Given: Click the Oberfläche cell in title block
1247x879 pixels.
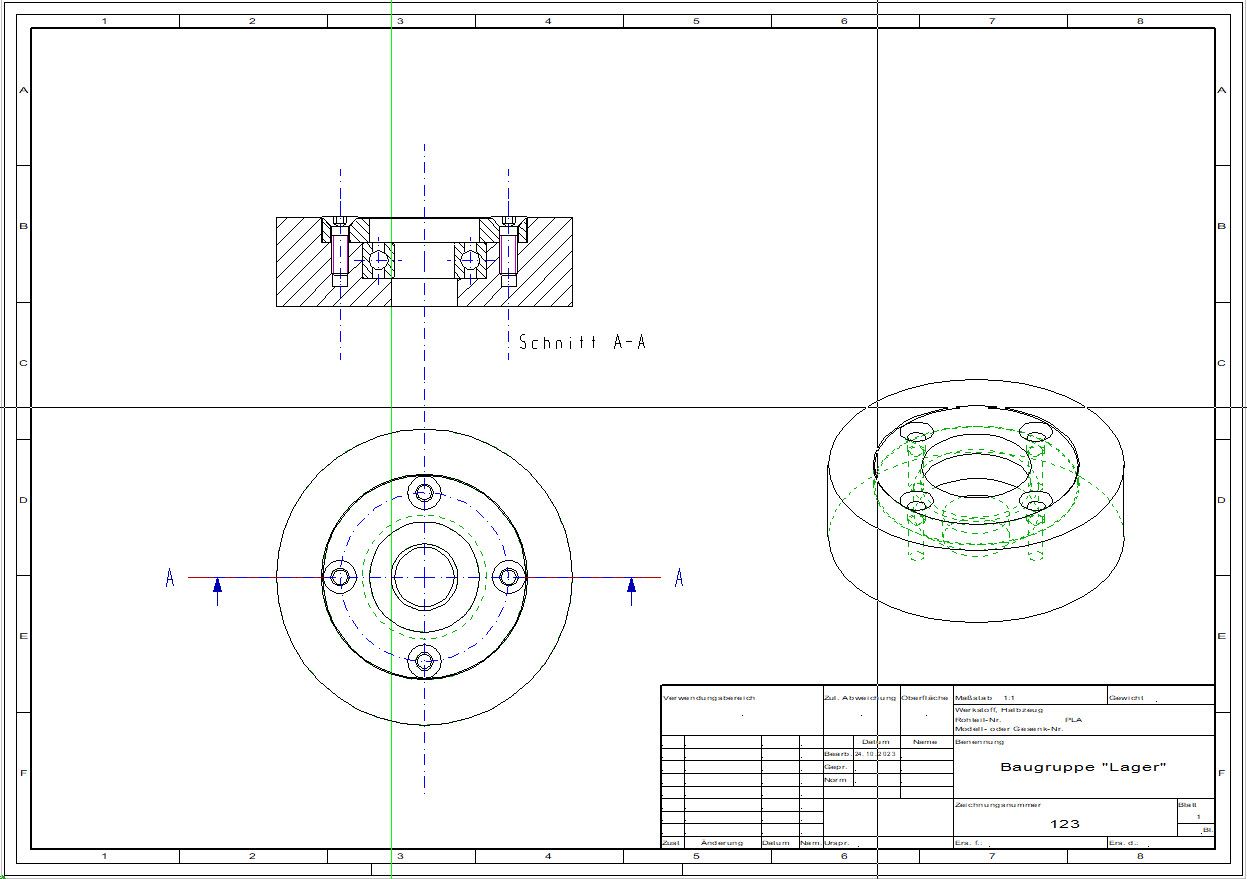Looking at the screenshot, I should 925,710.
